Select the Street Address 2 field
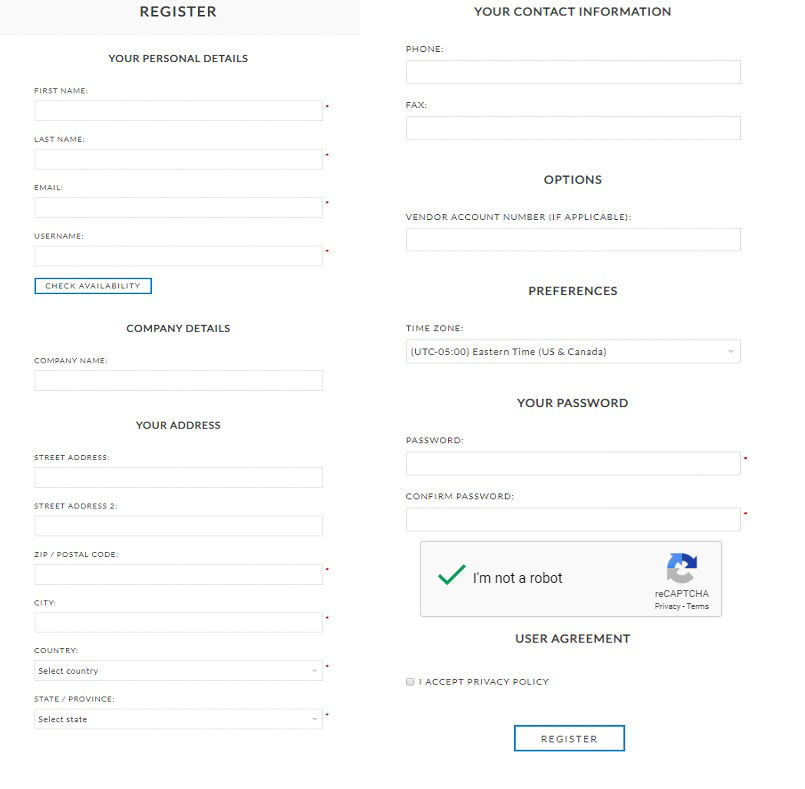 pyautogui.click(x=178, y=526)
